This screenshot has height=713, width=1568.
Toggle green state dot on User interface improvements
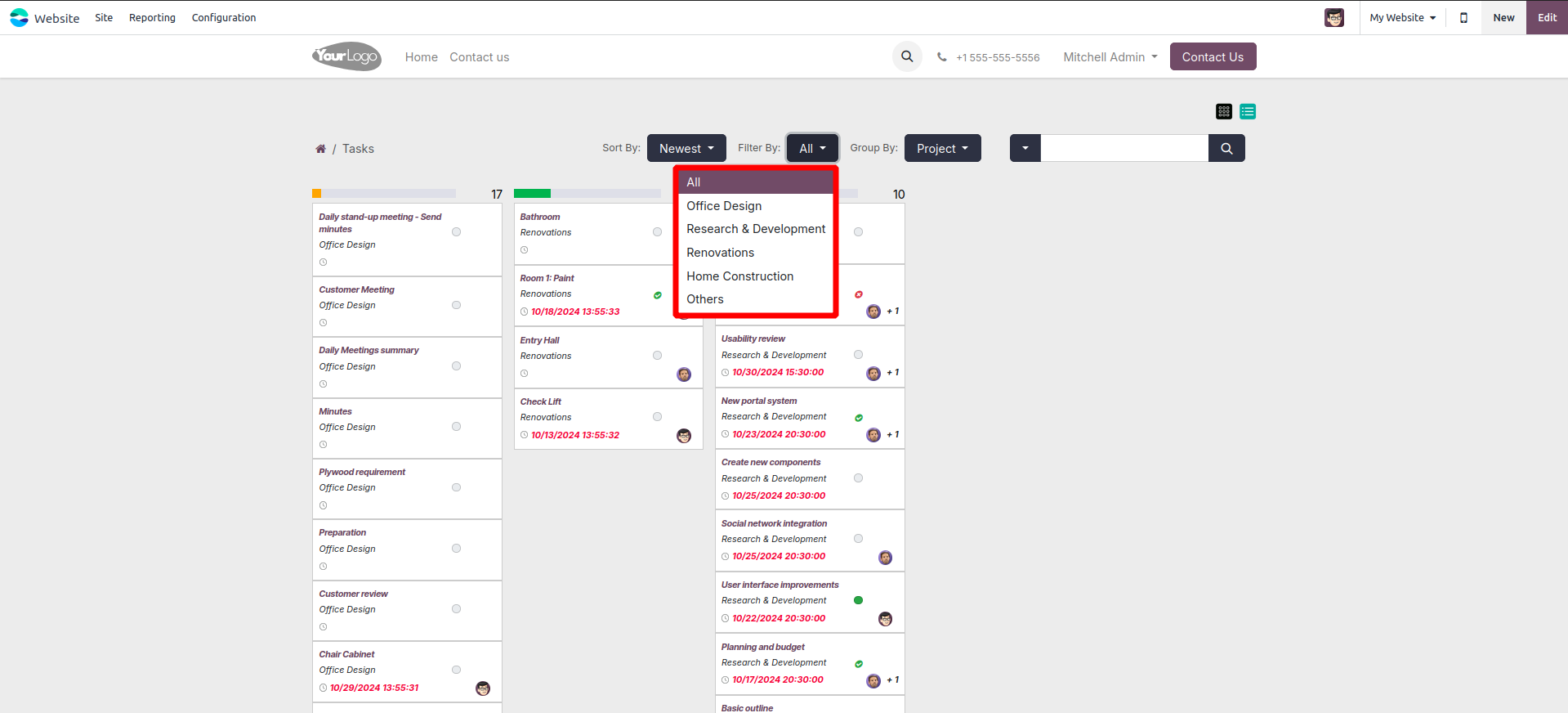click(859, 600)
